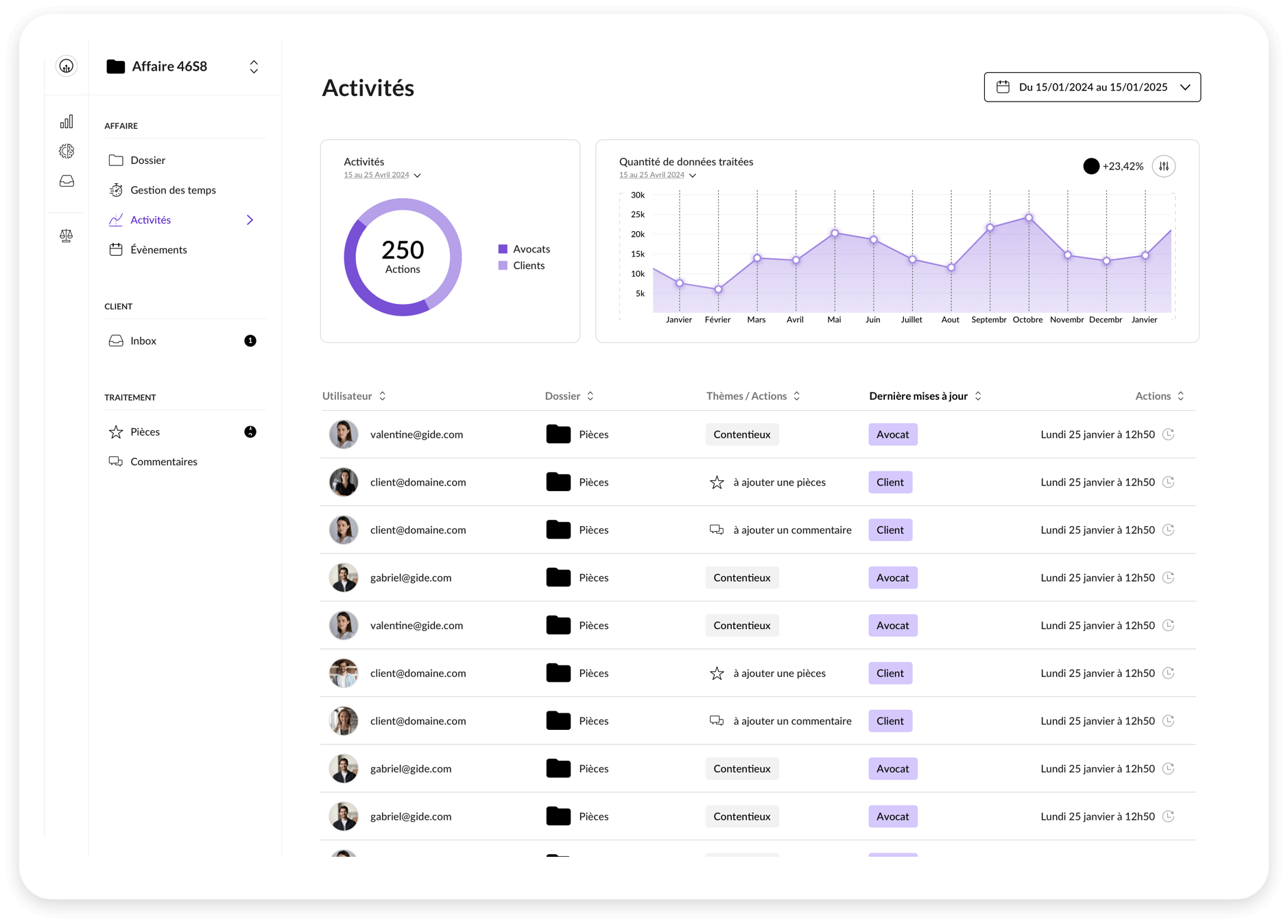This screenshot has height=924, width=1288.
Task: Click the Octobre data point on chart
Action: coord(1029,217)
